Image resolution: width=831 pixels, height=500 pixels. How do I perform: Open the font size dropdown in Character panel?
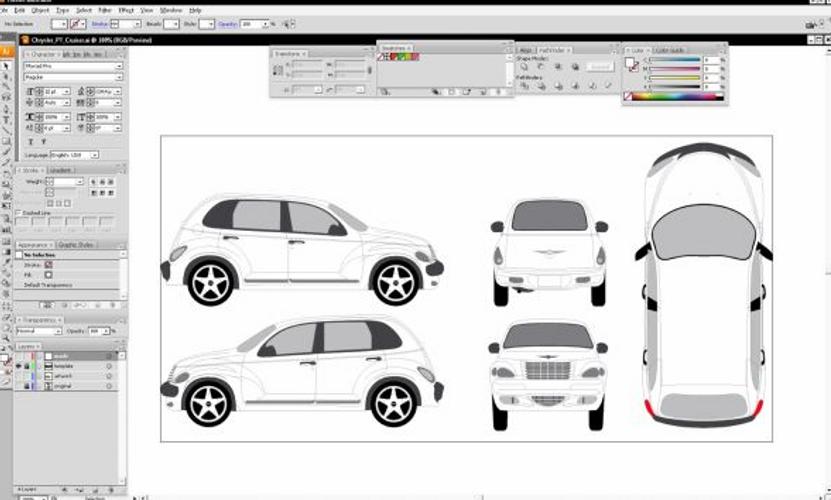coord(67,92)
